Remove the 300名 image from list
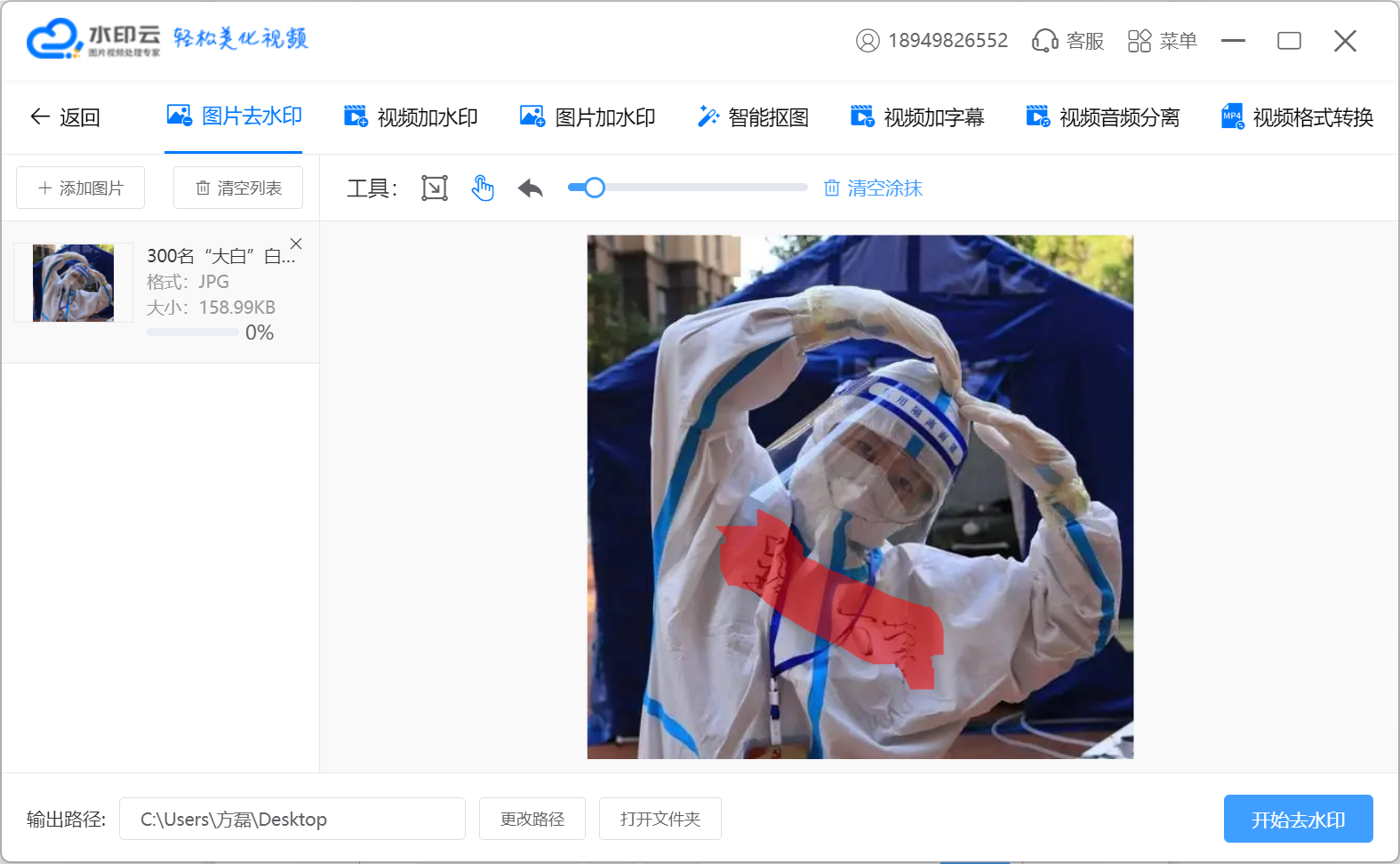1400x864 pixels. [296, 244]
